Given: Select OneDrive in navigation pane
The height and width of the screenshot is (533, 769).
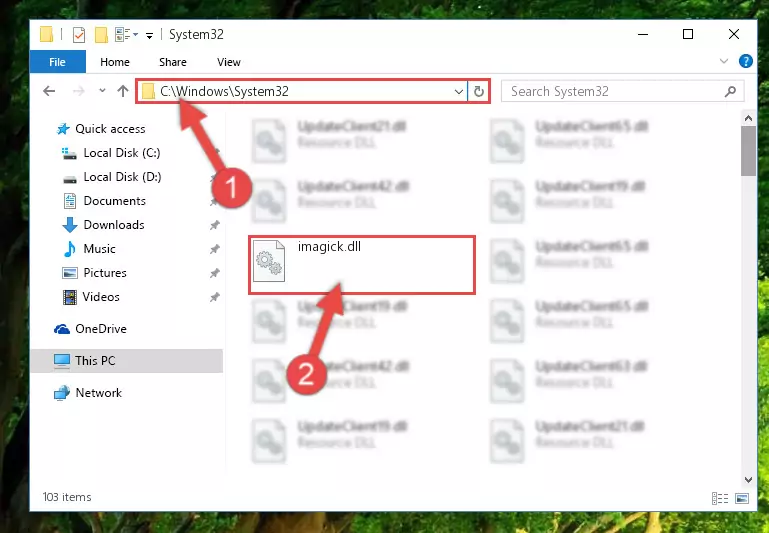Looking at the screenshot, I should coord(101,329).
